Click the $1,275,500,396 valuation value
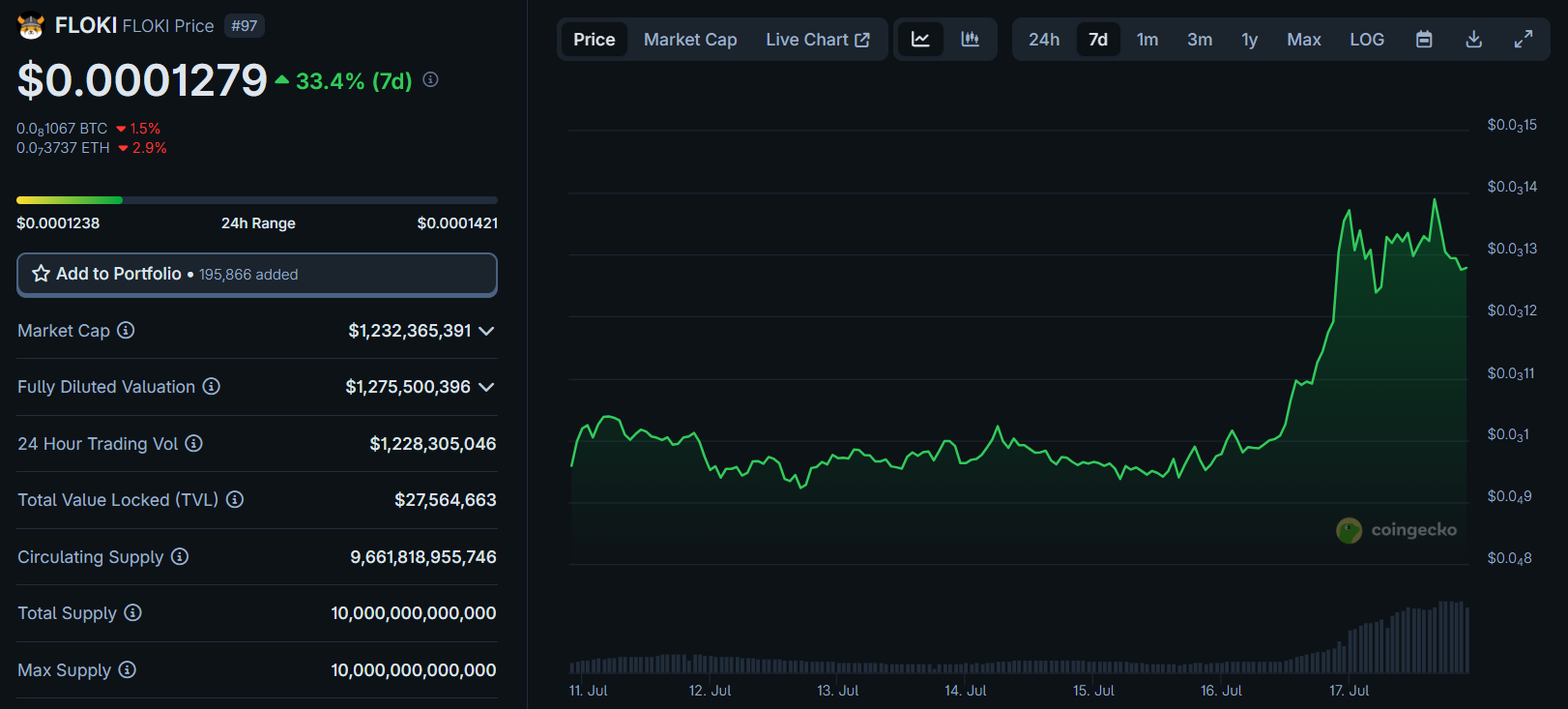Screen dimensions: 1568x709 pyautogui.click(x=408, y=387)
